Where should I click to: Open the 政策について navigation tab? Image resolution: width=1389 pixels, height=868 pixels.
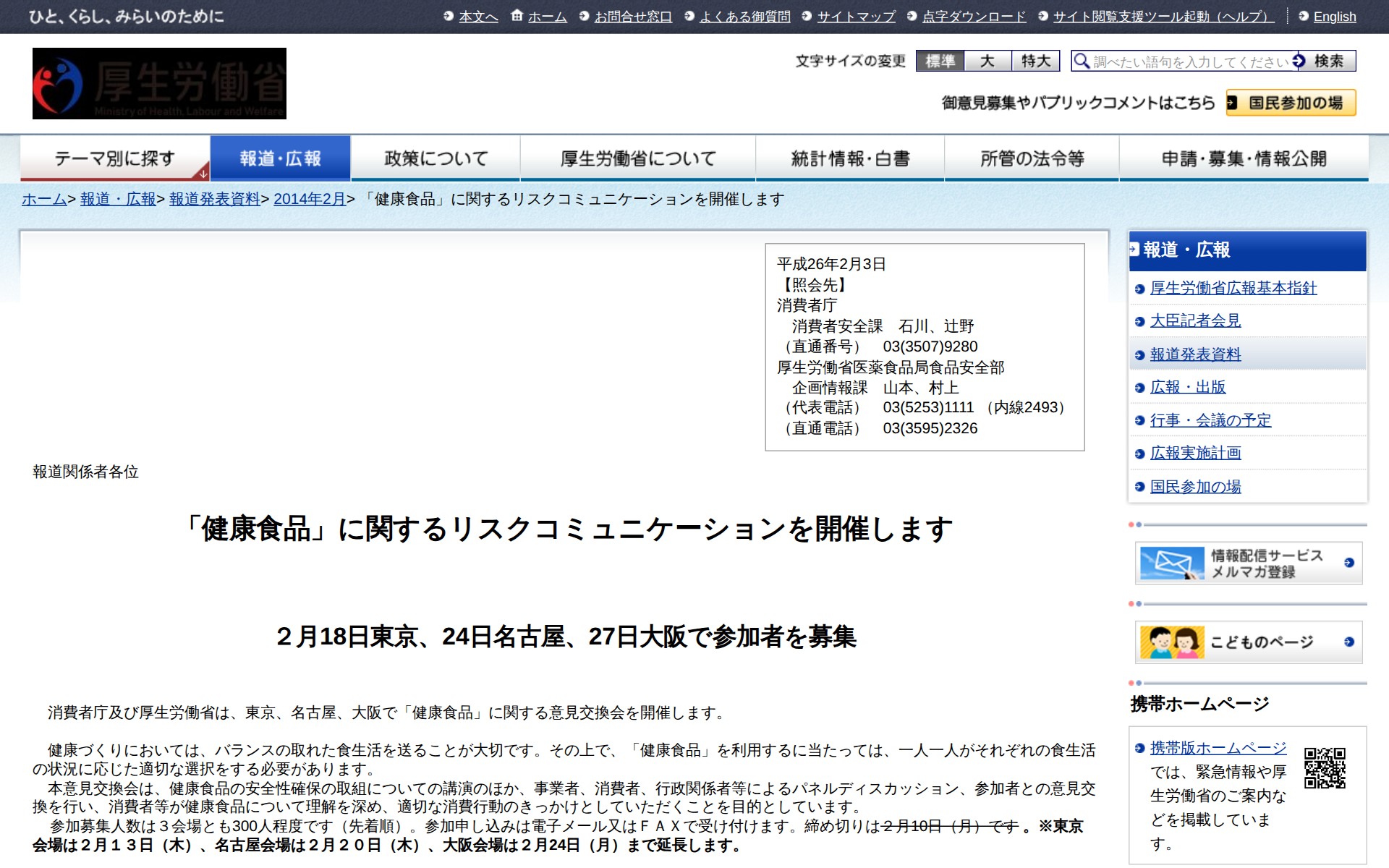436,158
